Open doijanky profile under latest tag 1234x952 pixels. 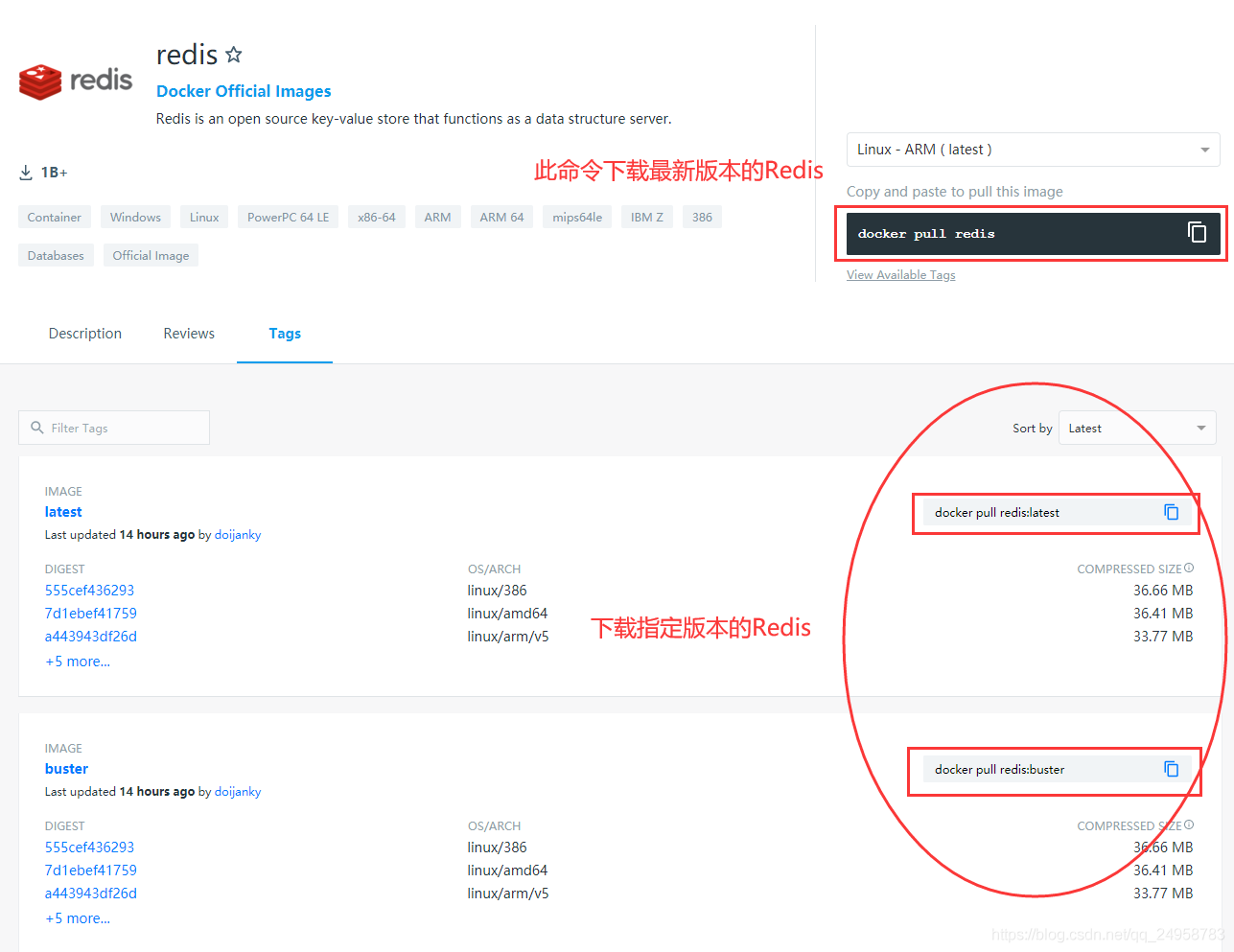238,535
